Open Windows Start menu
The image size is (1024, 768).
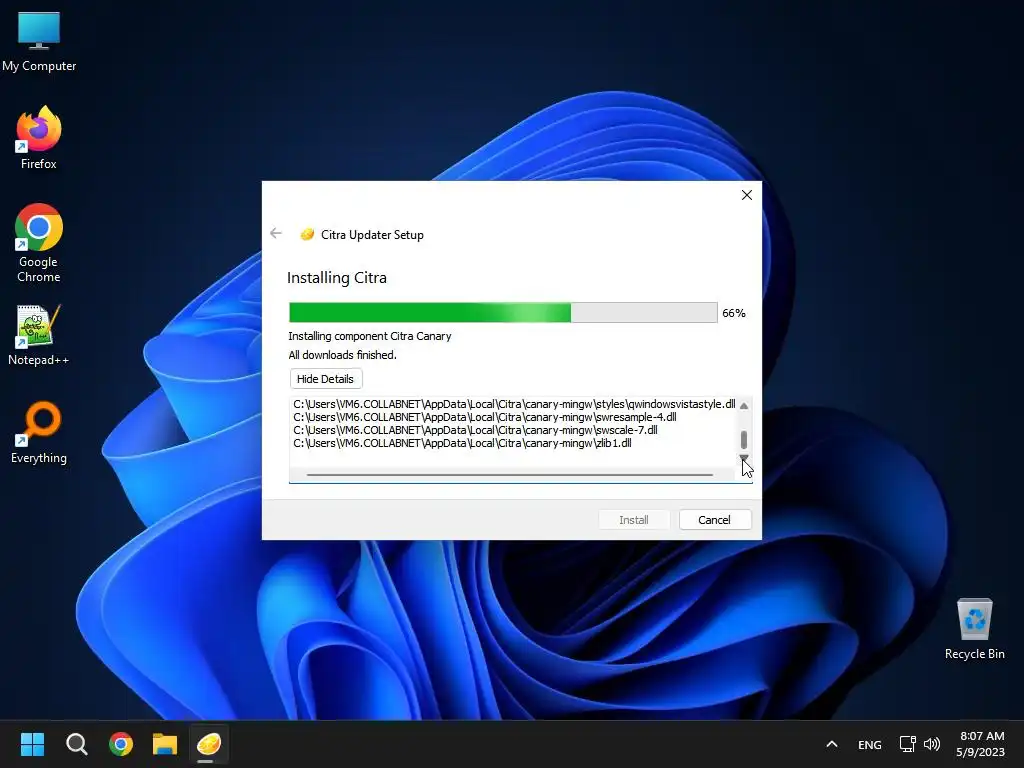click(32, 744)
